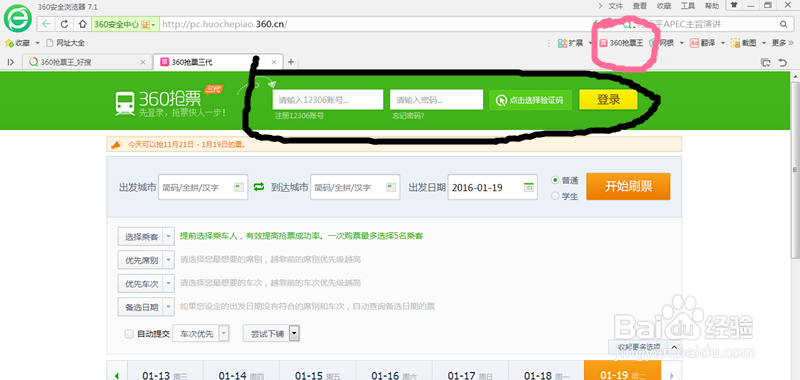Expand the 截图 dropdown arrow
Screen dimensions: 800x380
pyautogui.click(x=764, y=43)
